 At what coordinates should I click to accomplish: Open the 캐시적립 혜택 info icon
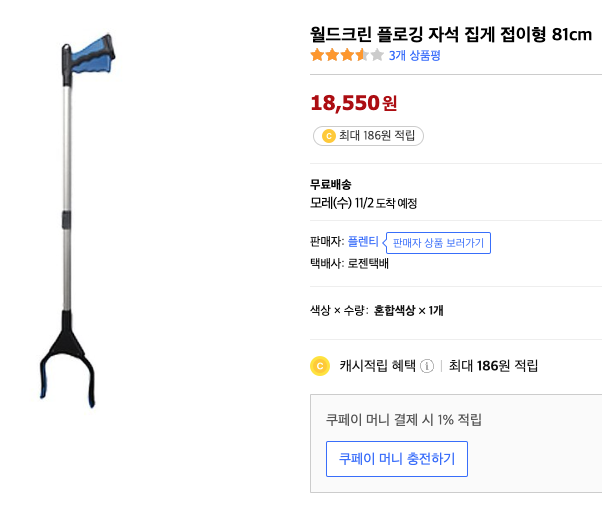(x=427, y=366)
